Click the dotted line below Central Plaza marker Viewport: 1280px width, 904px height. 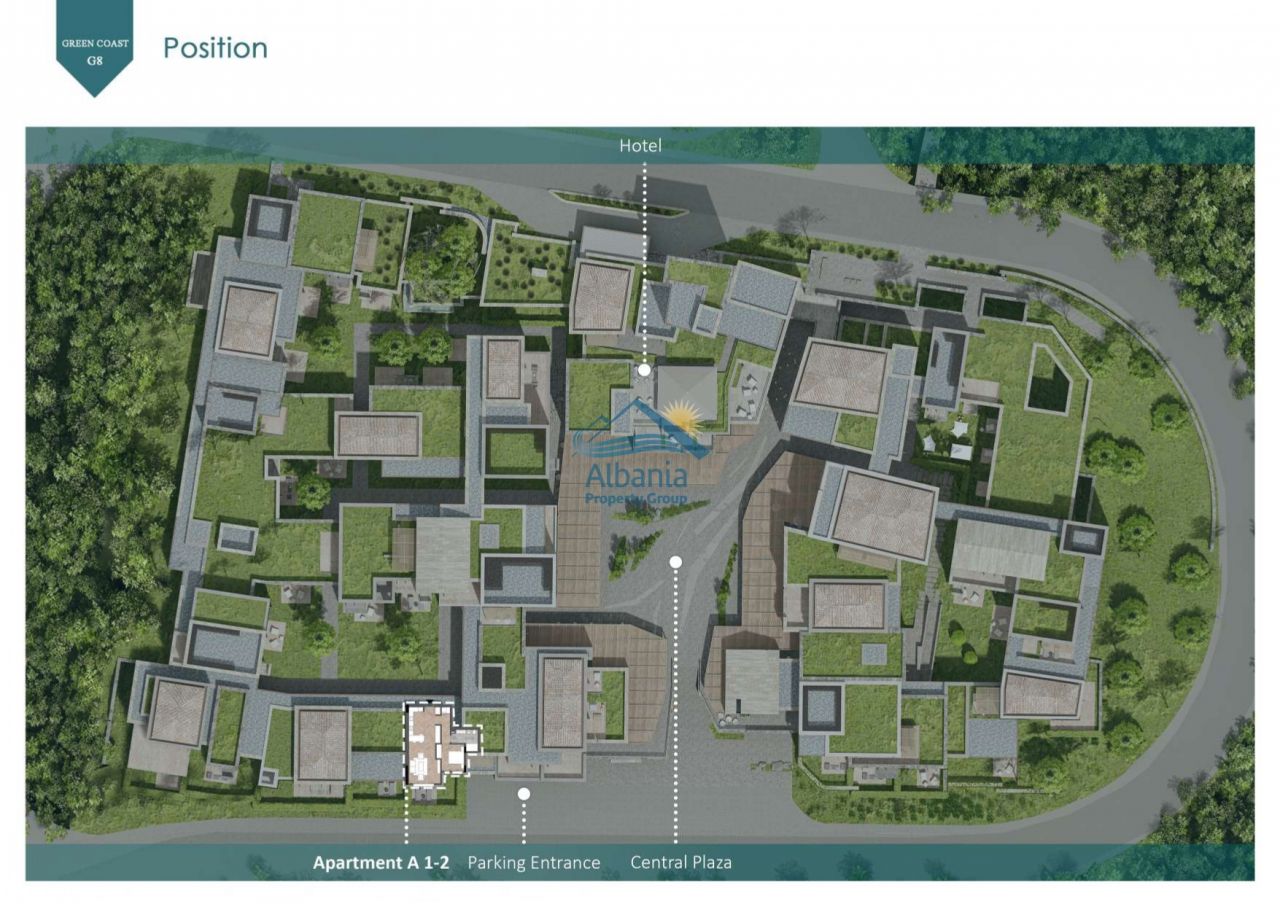[676, 700]
